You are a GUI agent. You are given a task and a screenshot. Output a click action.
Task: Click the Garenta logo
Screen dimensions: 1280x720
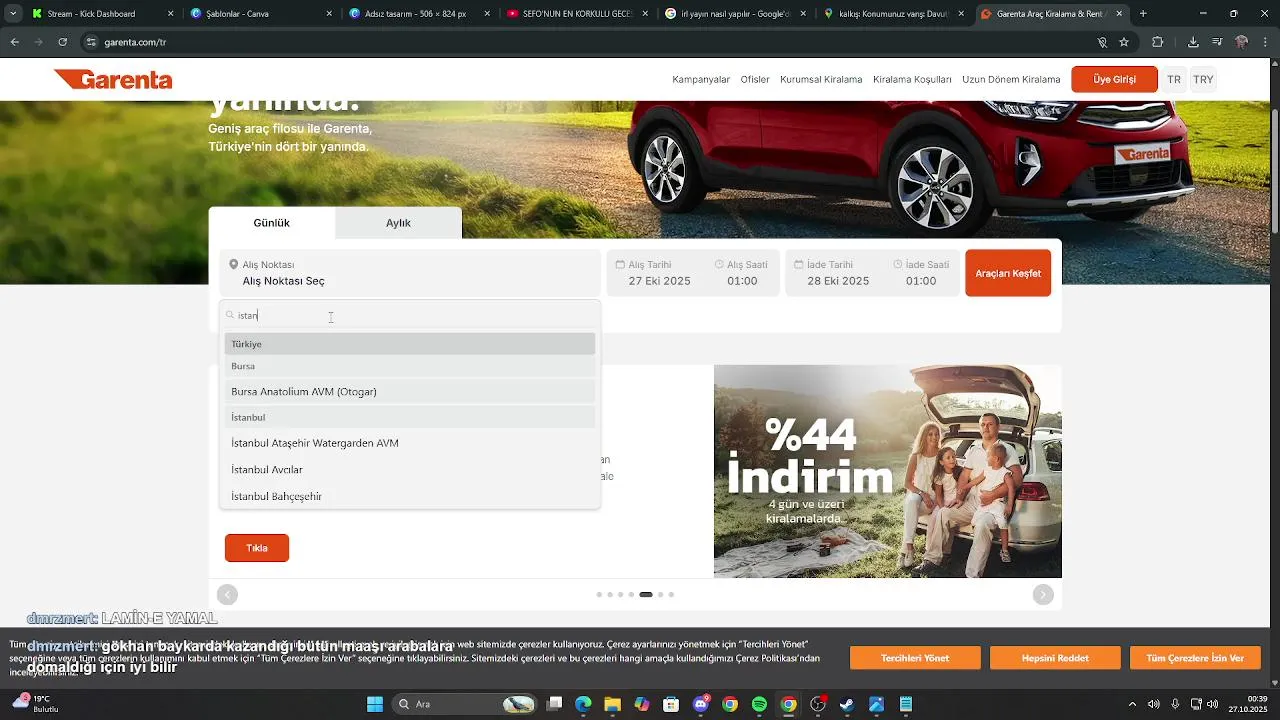click(113, 79)
